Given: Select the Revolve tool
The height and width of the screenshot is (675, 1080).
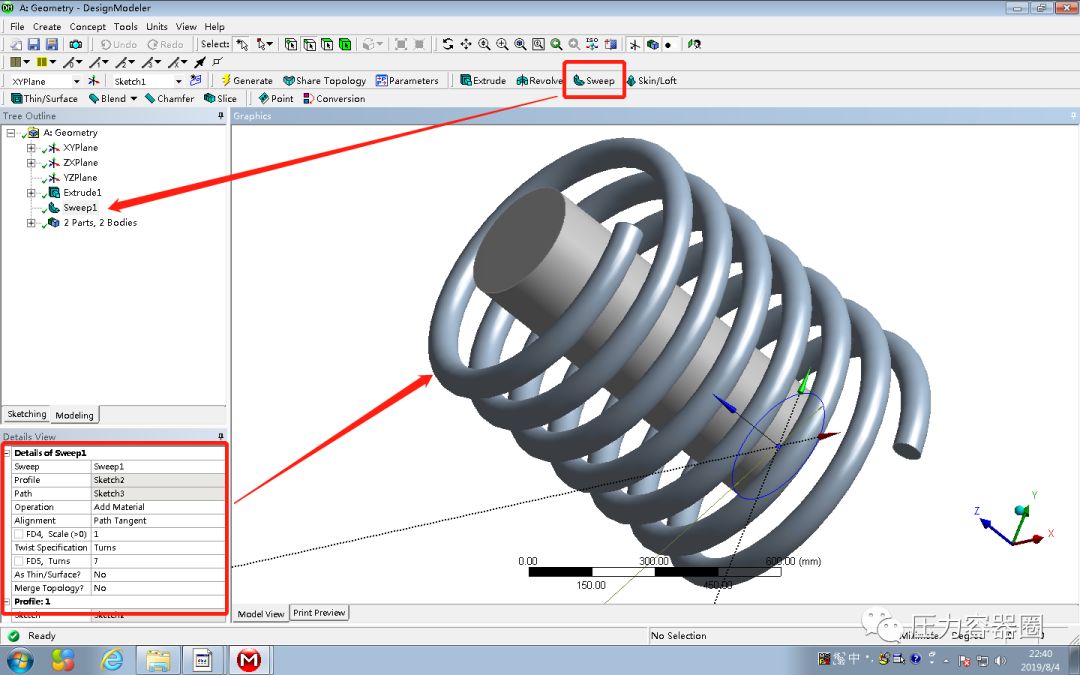Looking at the screenshot, I should (x=542, y=80).
